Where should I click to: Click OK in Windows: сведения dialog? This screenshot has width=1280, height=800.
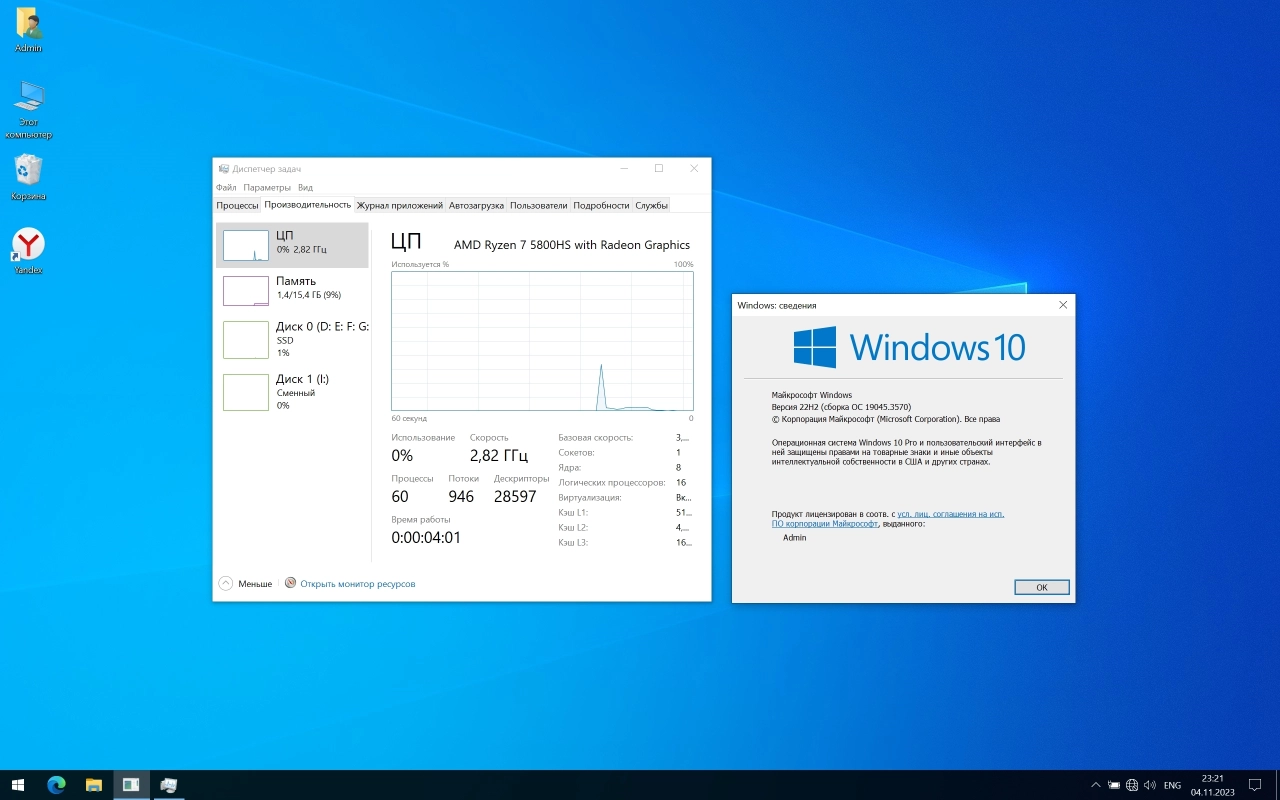click(x=1041, y=587)
